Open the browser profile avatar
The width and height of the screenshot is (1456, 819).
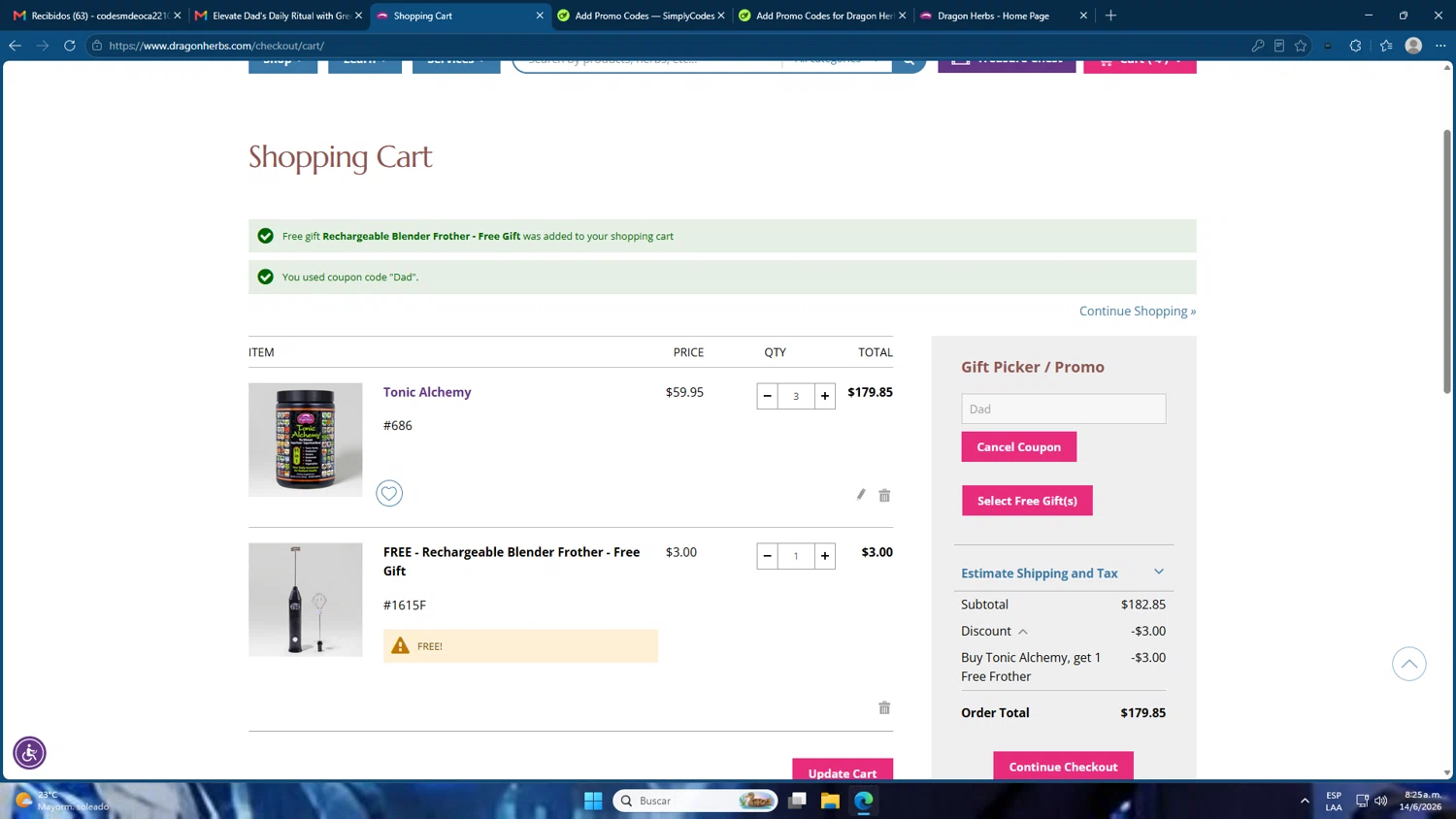tap(1413, 46)
